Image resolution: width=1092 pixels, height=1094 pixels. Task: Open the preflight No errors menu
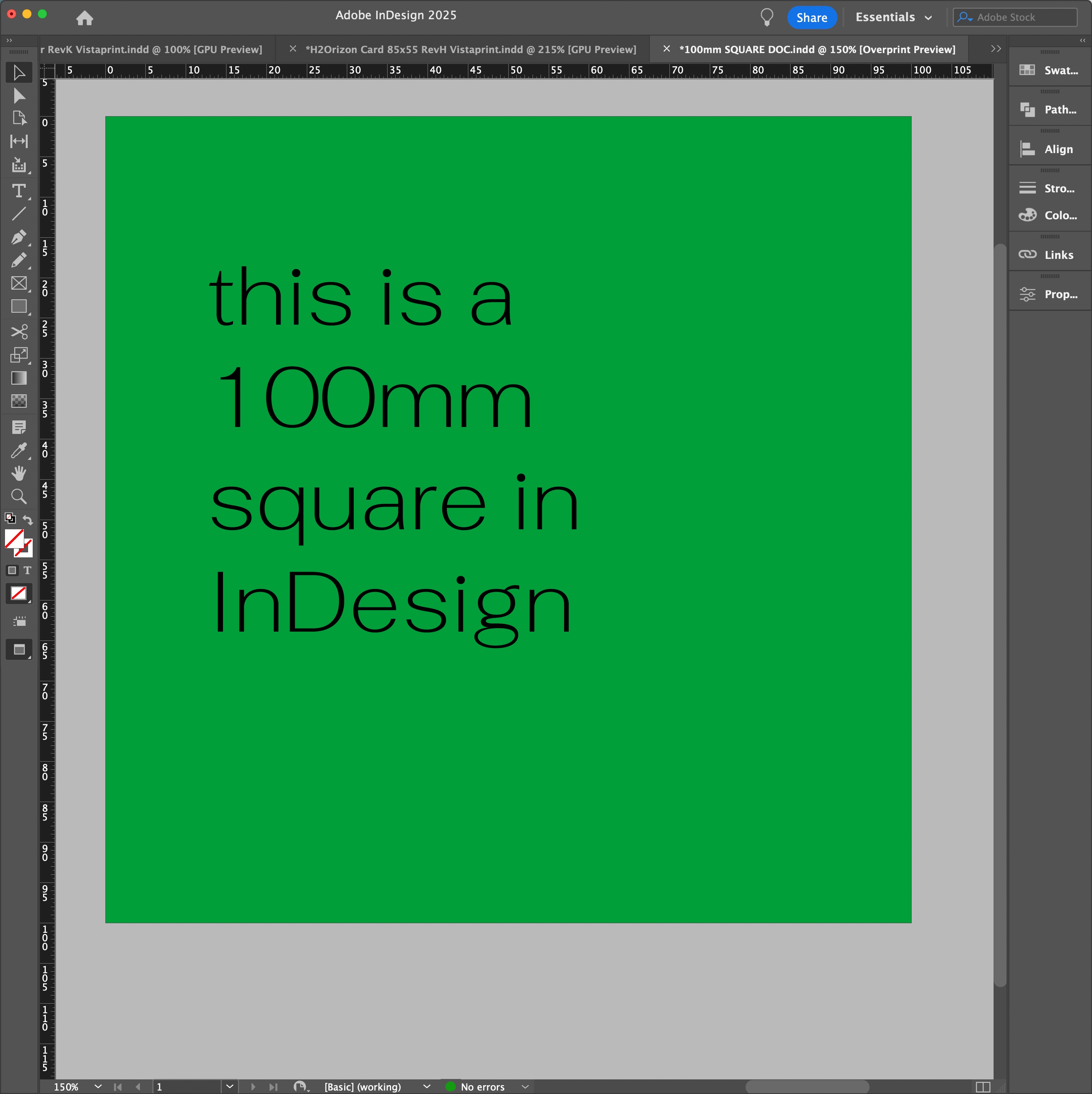click(525, 1087)
